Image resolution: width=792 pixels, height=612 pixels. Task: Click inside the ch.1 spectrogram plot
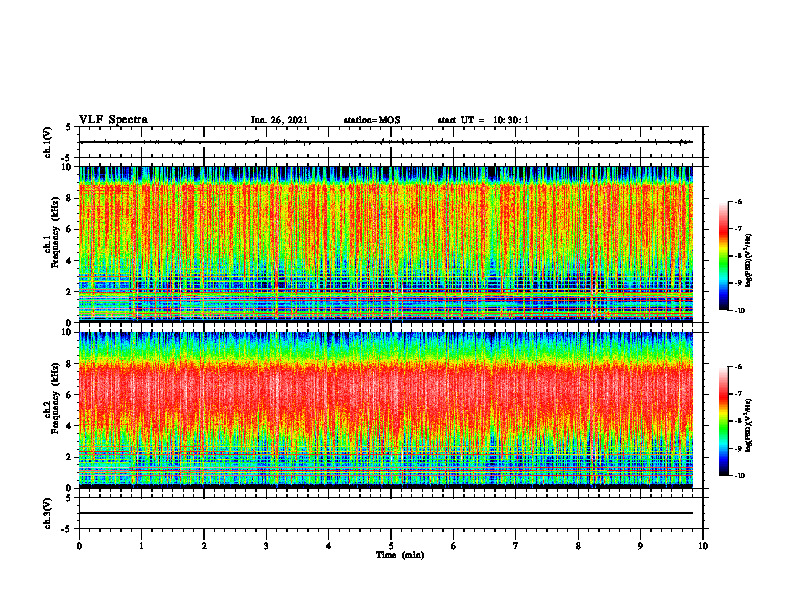386,244
